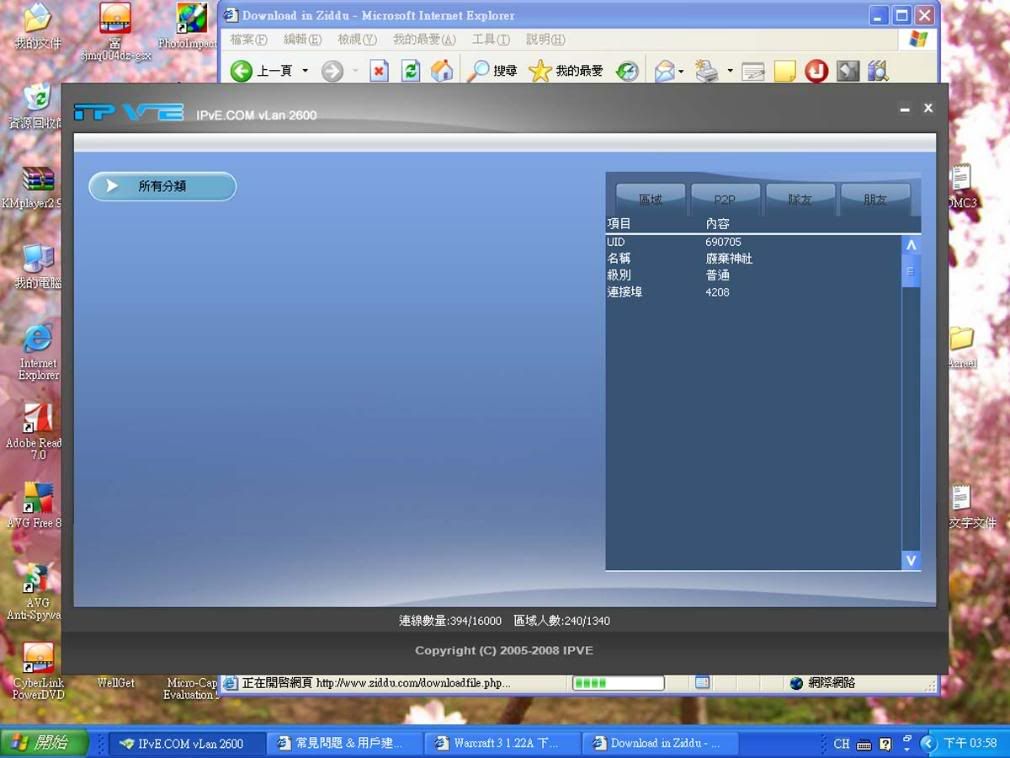Open 我的最愛 favorites star button

point(566,71)
